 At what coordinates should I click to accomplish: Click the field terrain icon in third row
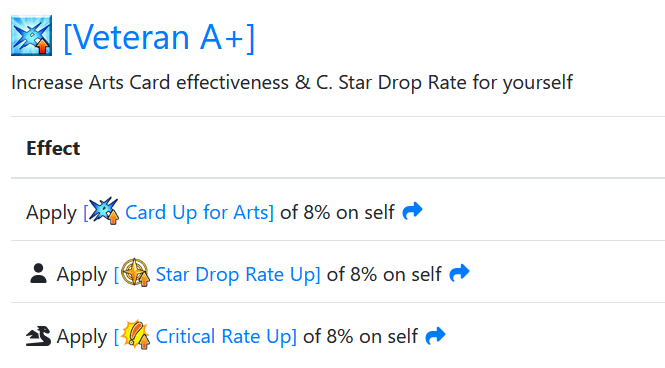coord(38,336)
